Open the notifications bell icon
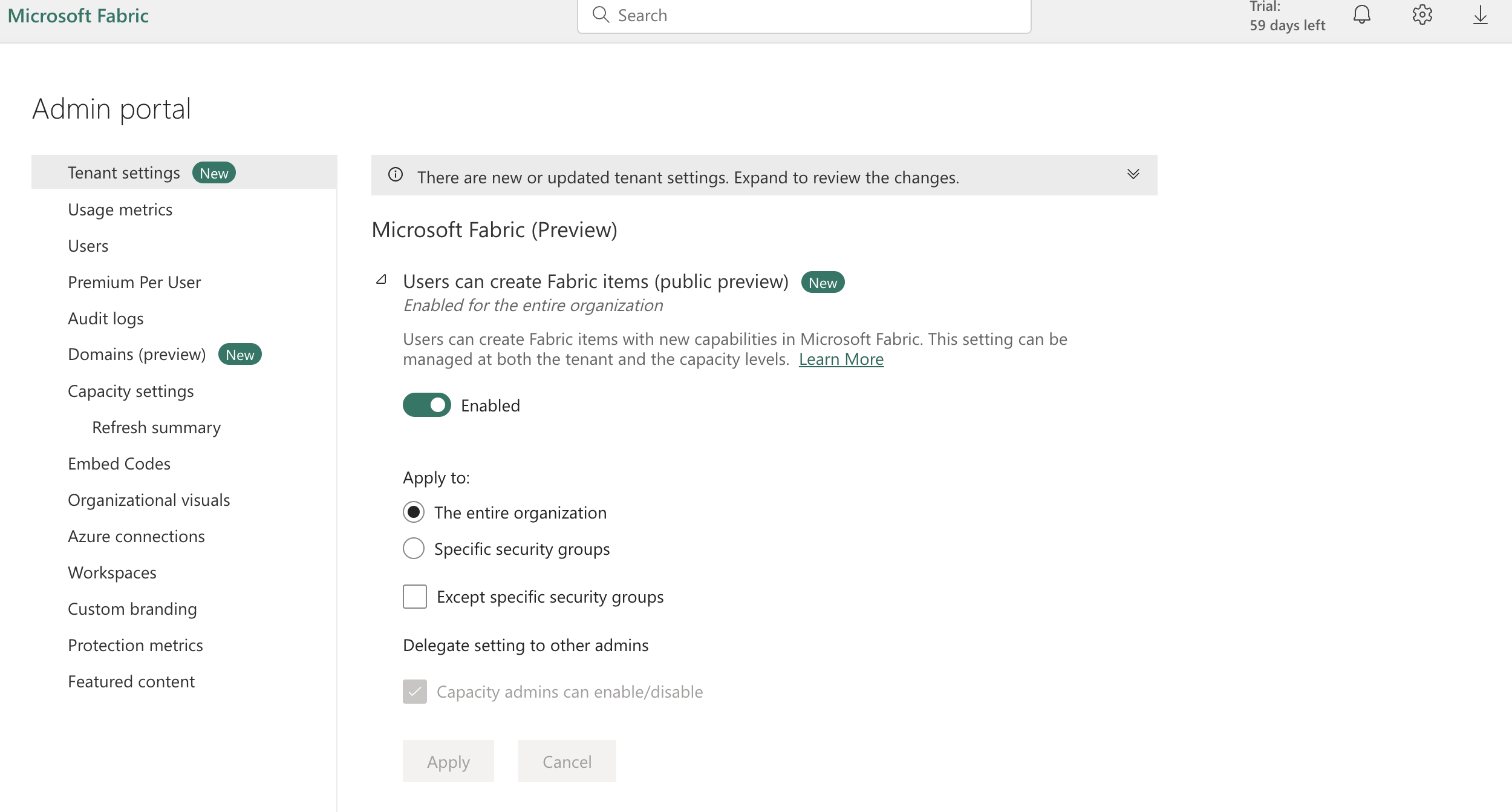The height and width of the screenshot is (812, 1512). tap(1361, 15)
